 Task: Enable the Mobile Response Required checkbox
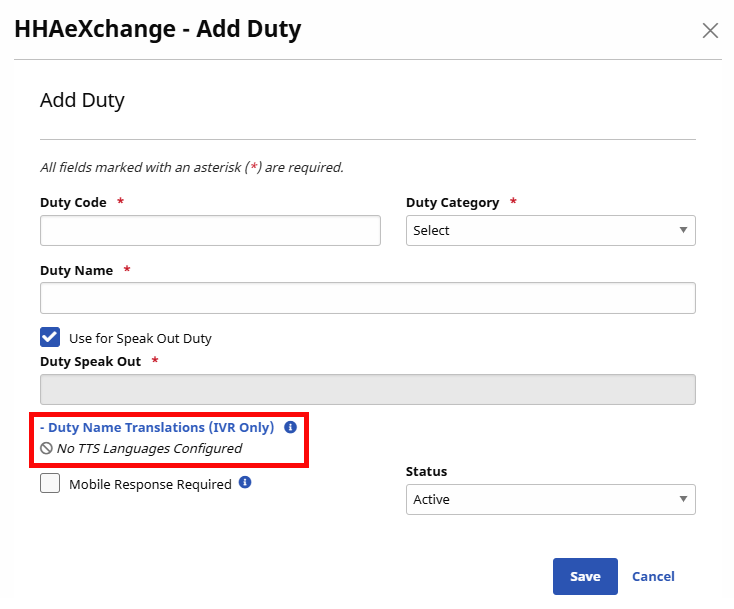tap(50, 484)
